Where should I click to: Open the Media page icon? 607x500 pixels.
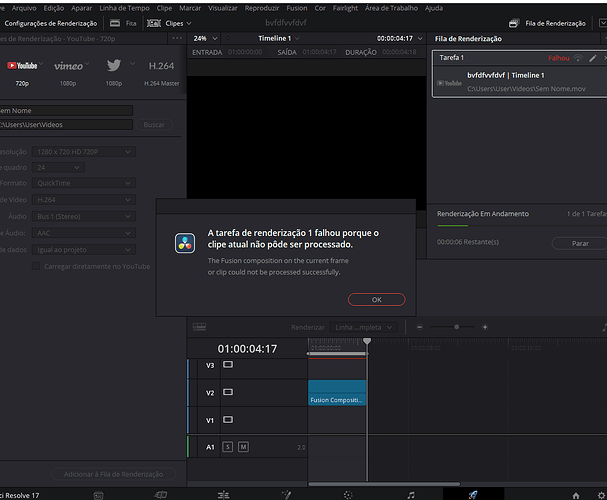(98, 495)
